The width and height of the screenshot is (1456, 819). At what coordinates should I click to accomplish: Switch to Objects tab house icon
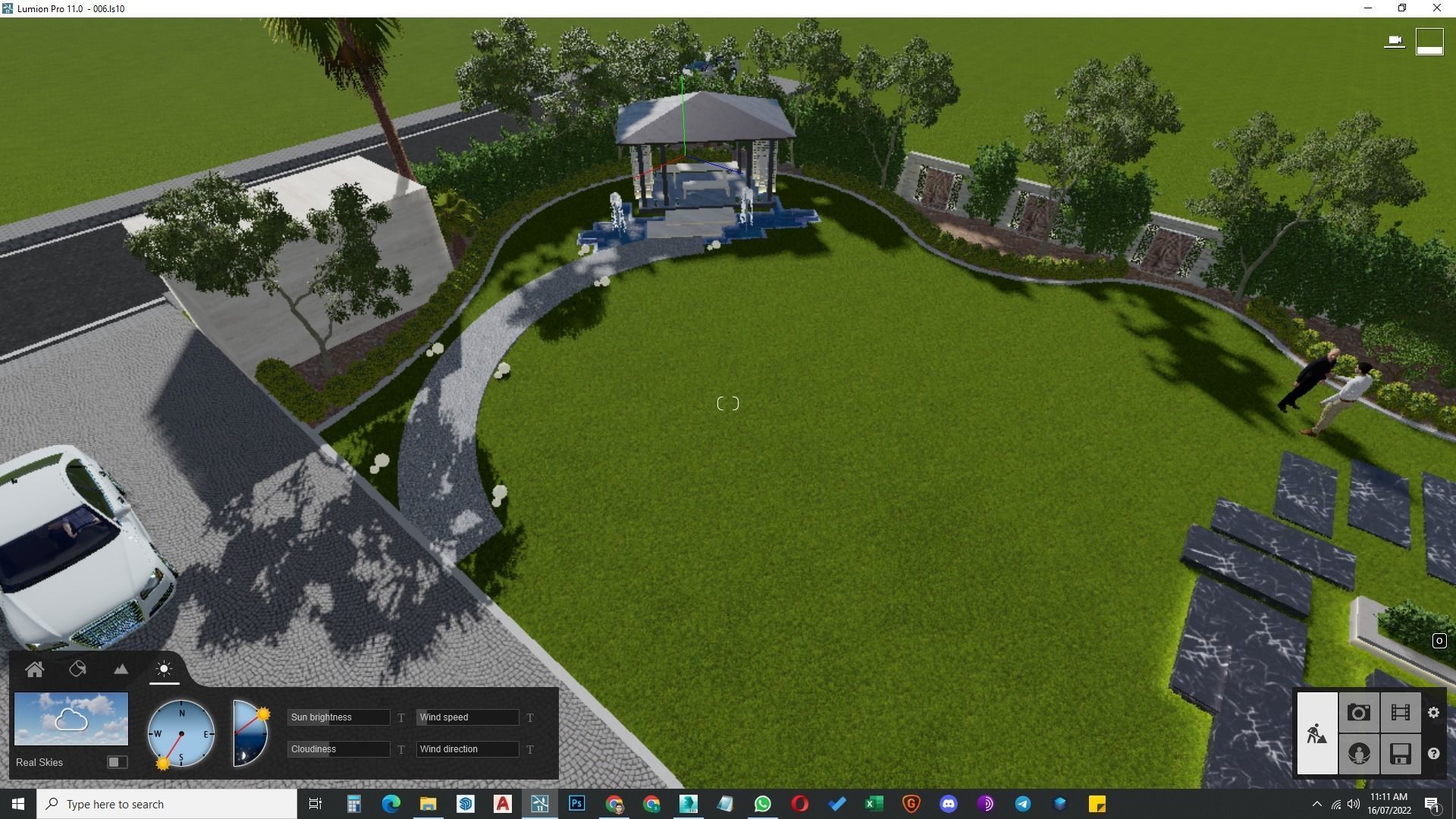coord(34,669)
